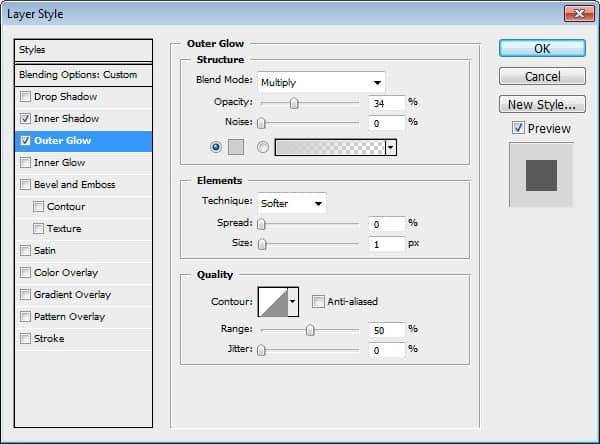Toggle the Anti-aliased checkbox
Image resolution: width=600 pixels, height=444 pixels.
[x=318, y=302]
